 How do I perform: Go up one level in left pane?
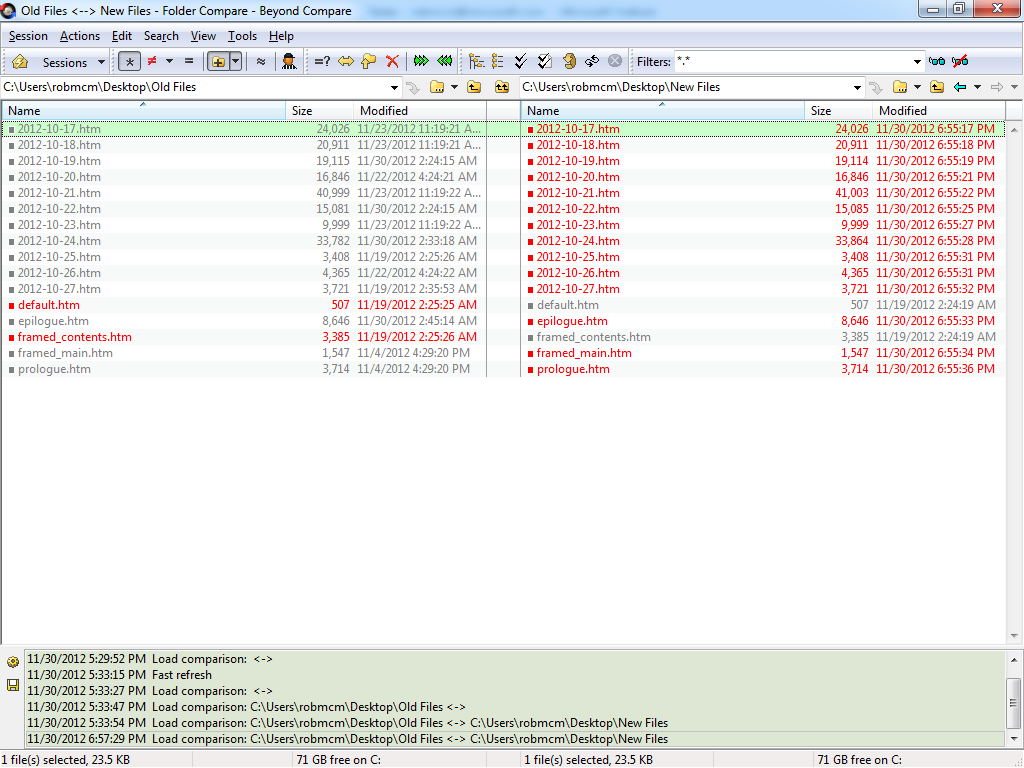[x=474, y=87]
